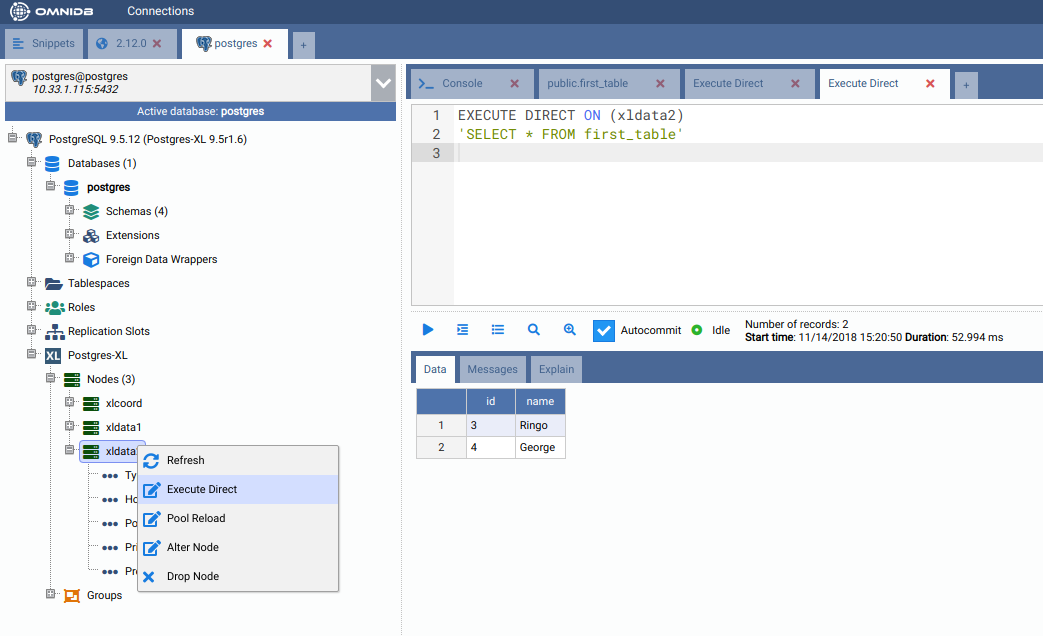Viewport: 1043px width, 636px height.
Task: Click the OmniDB logo icon
Action: [20, 11]
